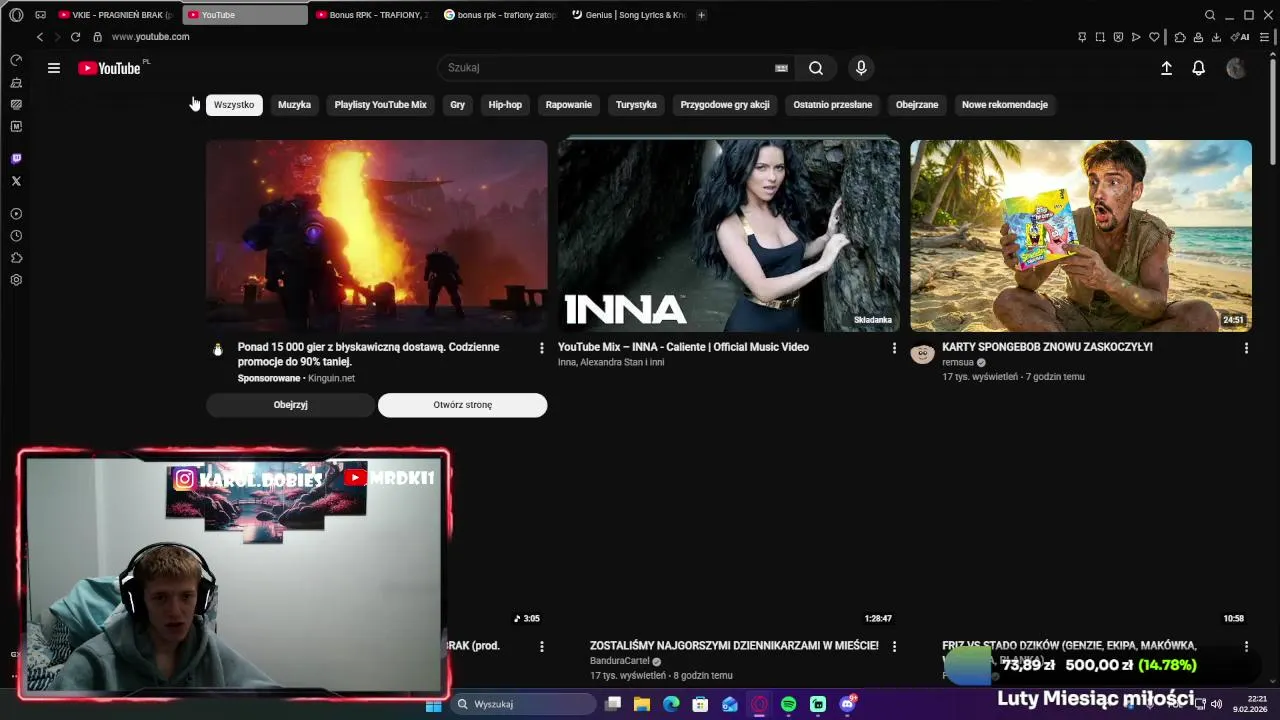Open the Kinguin.net sponsored link
The width and height of the screenshot is (1280, 720).
coord(331,378)
